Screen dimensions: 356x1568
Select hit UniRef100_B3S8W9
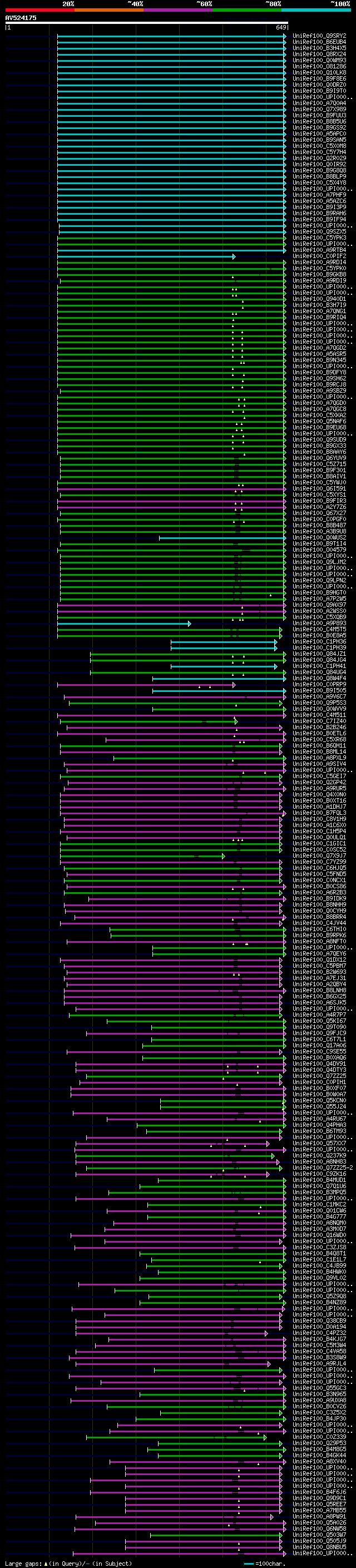point(319,1357)
